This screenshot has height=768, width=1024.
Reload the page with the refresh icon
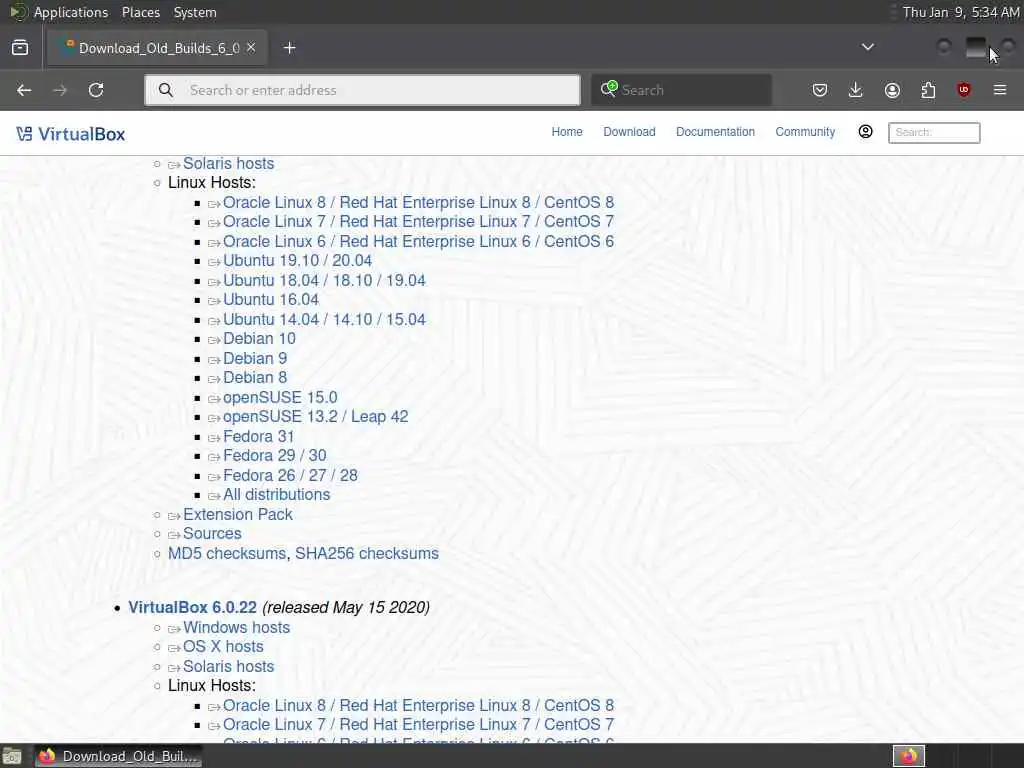point(96,90)
